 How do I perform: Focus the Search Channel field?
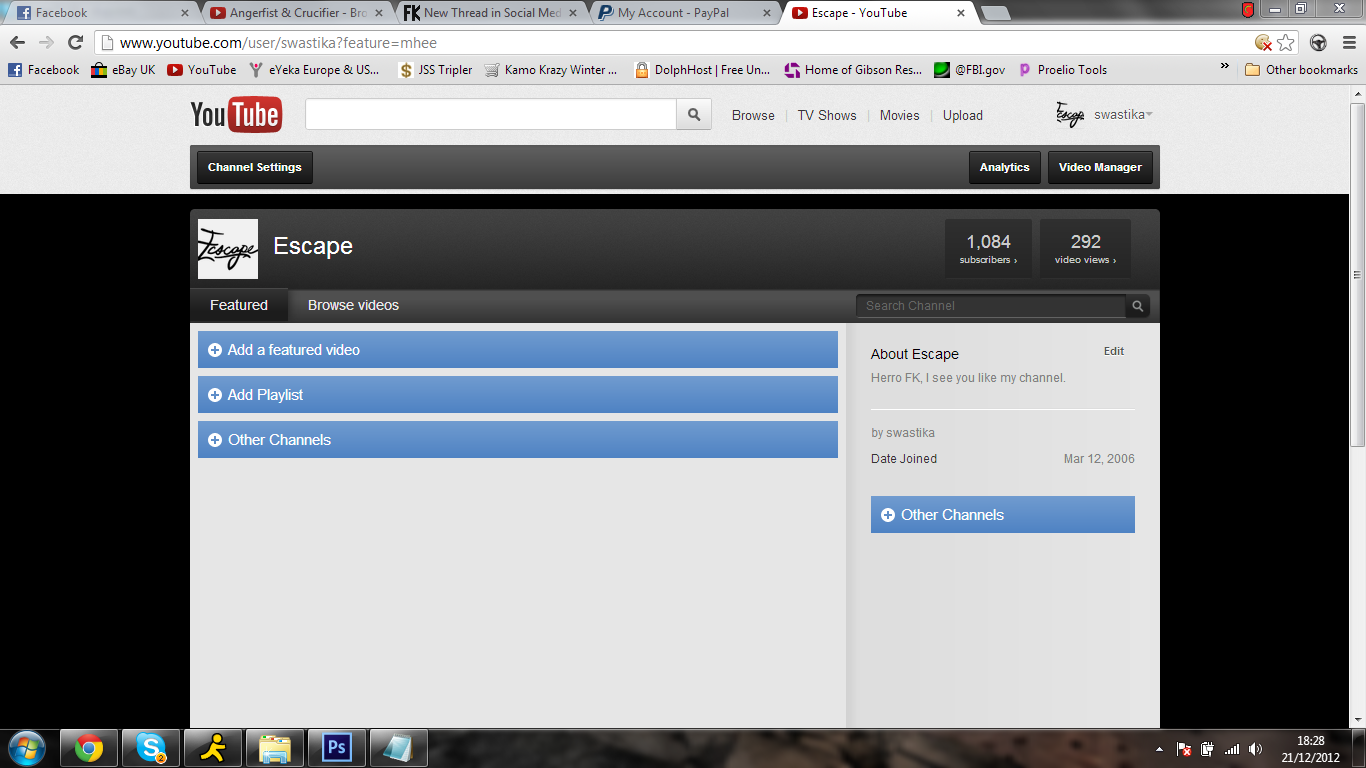(991, 306)
